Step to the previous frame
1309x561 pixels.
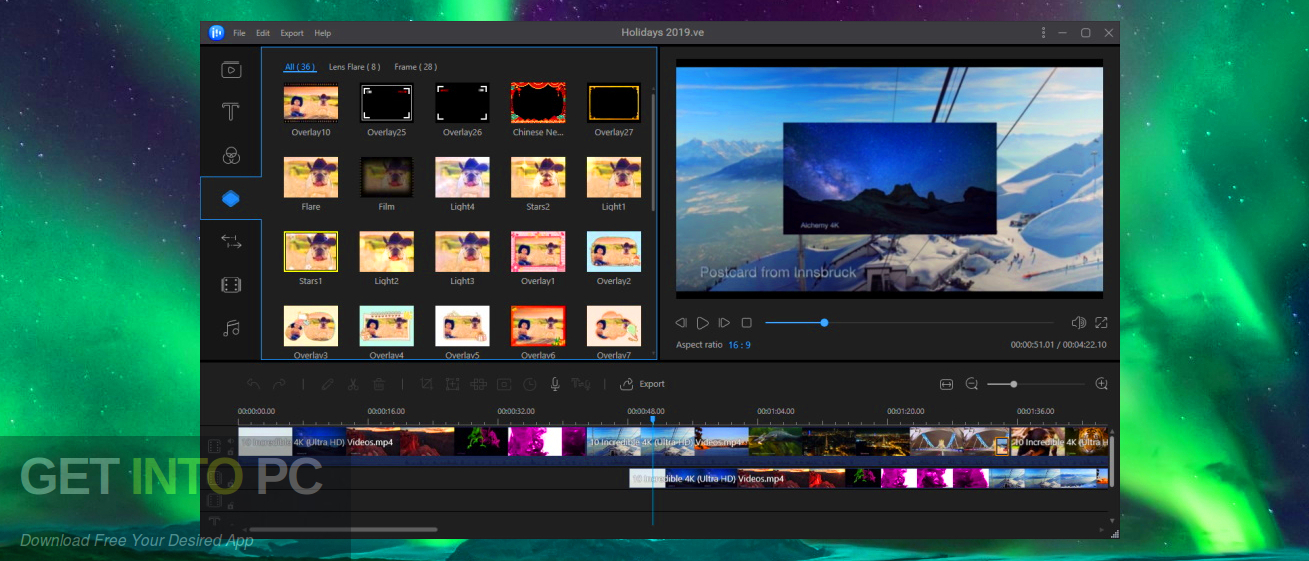click(681, 323)
